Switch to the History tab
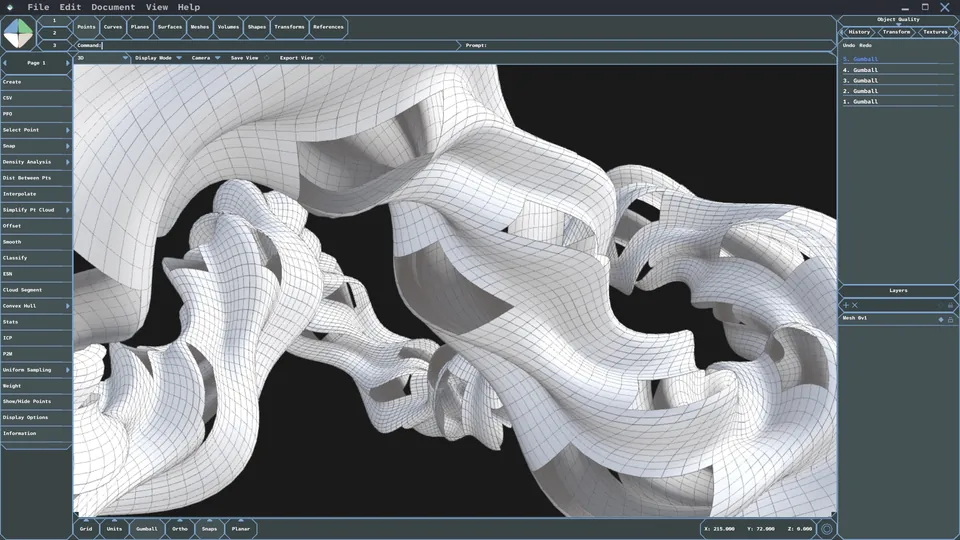 (859, 32)
